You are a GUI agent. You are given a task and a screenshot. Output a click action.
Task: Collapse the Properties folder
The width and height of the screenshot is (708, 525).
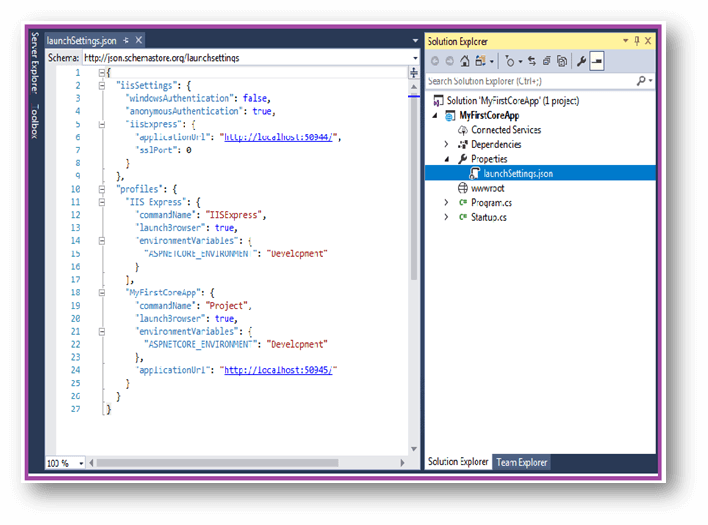(447, 159)
